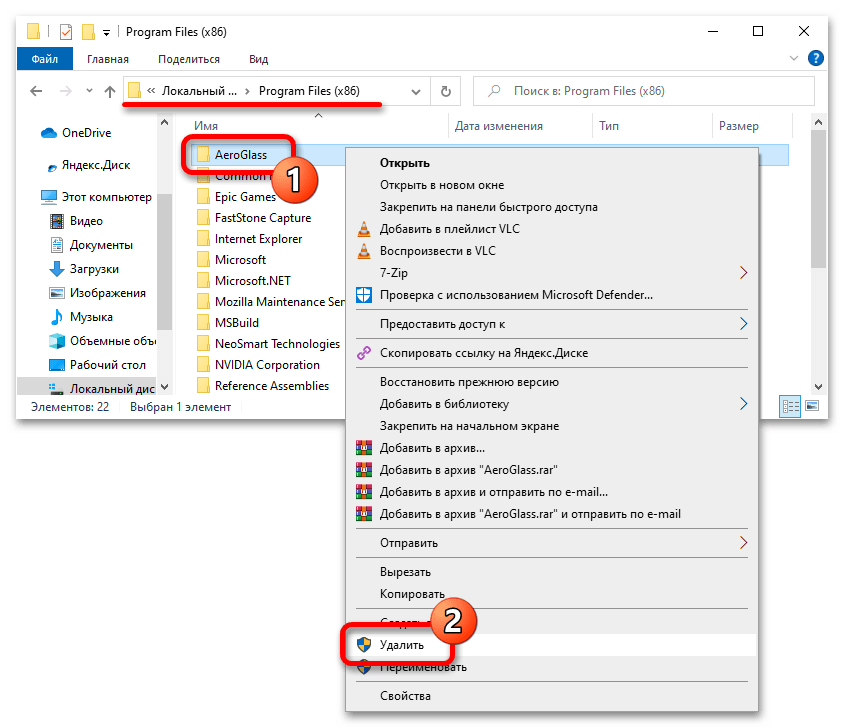The width and height of the screenshot is (844, 728).
Task: Click WinRAR icon for Добавить в архив...
Action: click(364, 448)
